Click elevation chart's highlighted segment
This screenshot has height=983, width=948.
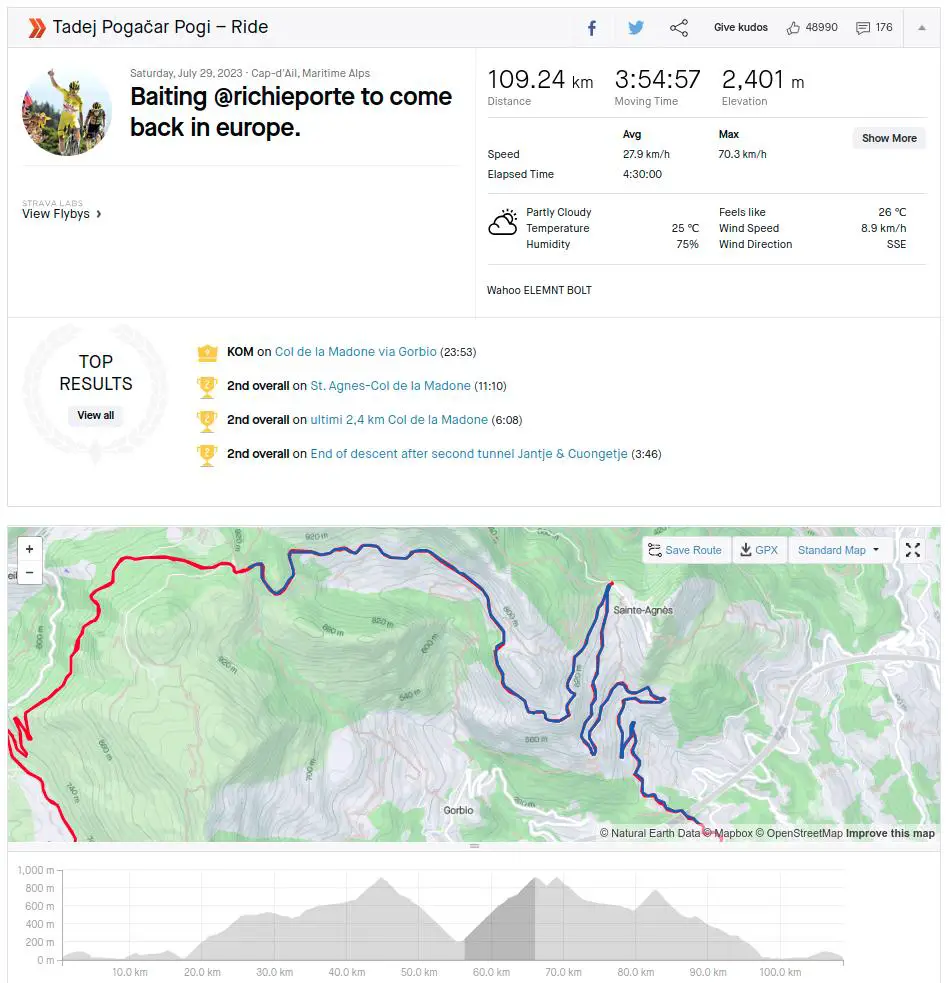500,919
